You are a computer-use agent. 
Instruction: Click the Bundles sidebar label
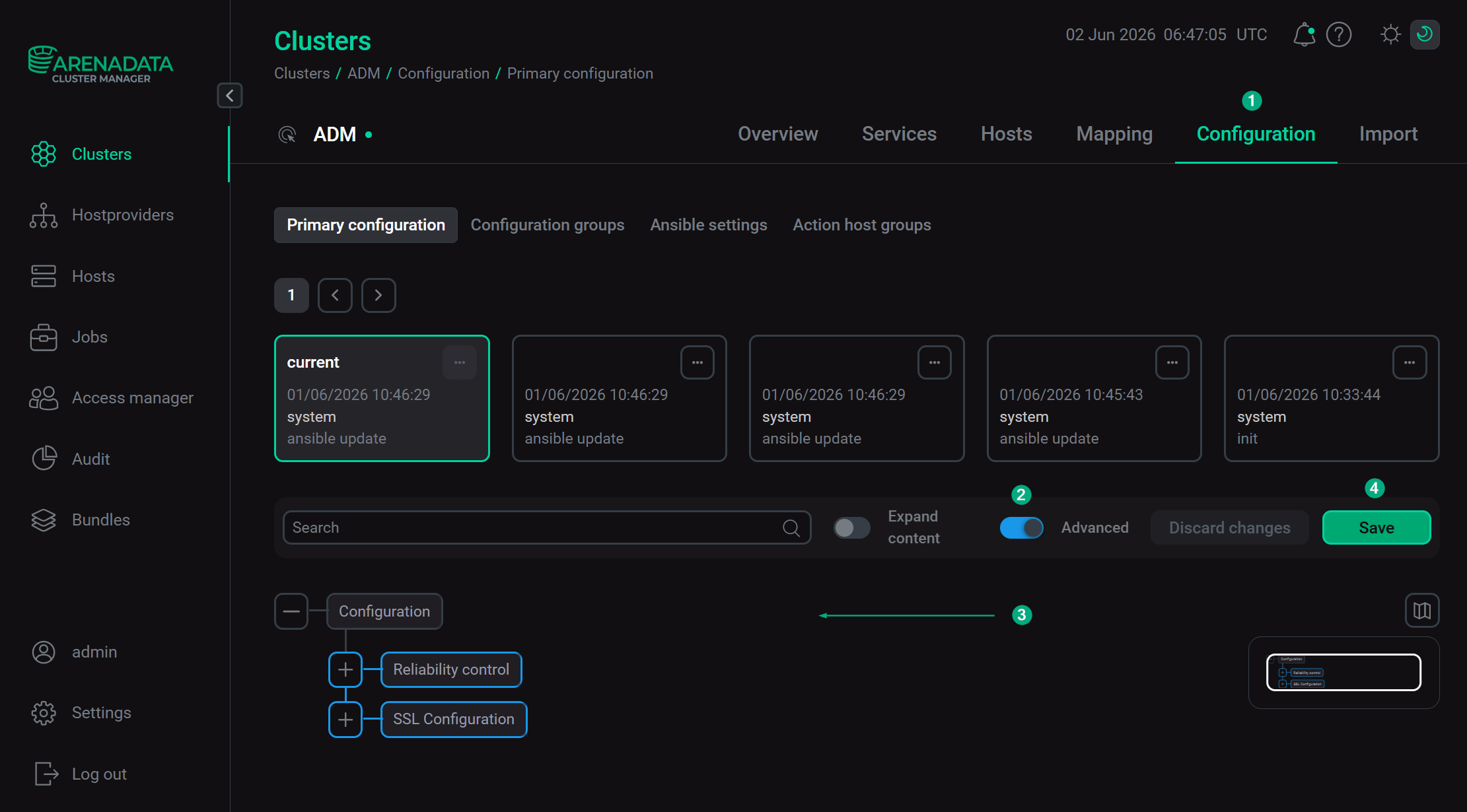[x=101, y=520]
